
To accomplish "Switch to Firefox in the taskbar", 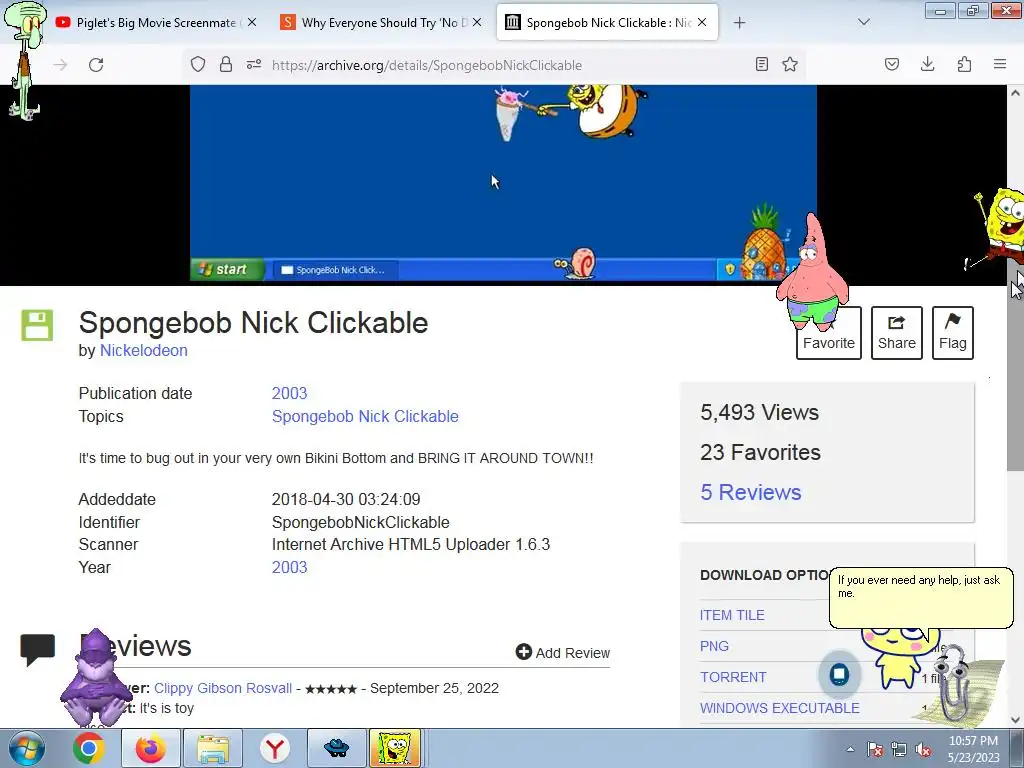I will tap(150, 748).
